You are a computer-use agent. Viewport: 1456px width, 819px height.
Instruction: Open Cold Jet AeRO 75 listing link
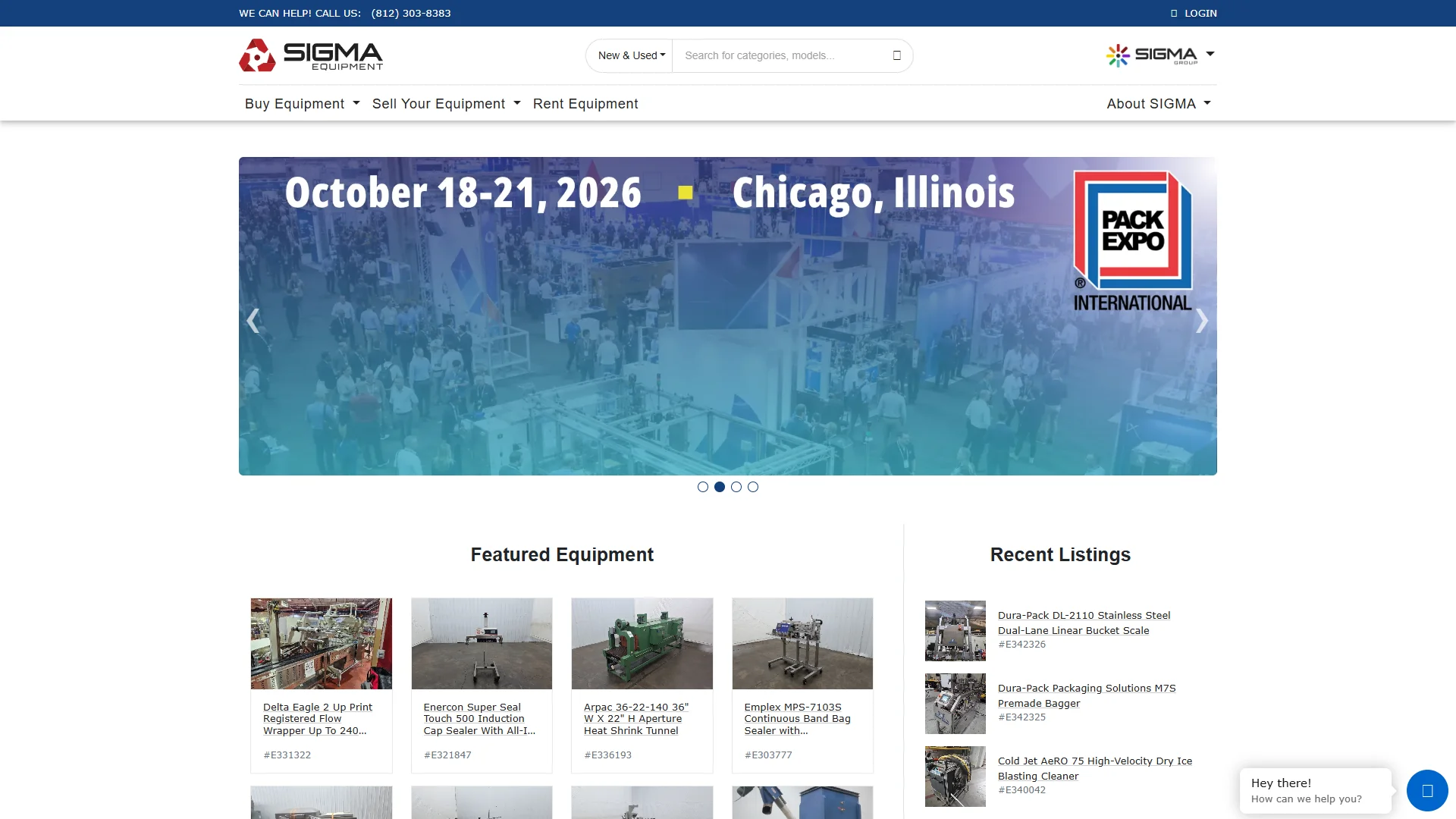coord(1095,768)
